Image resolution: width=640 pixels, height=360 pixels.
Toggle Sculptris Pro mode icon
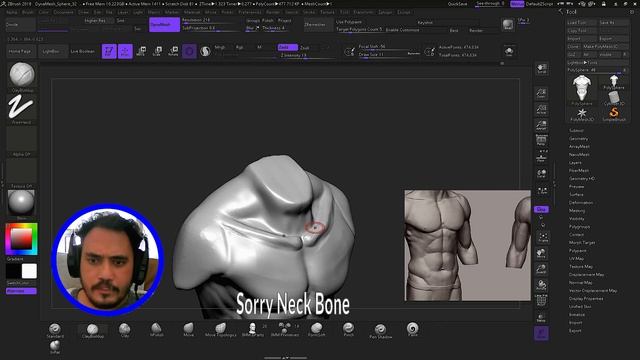click(205, 51)
